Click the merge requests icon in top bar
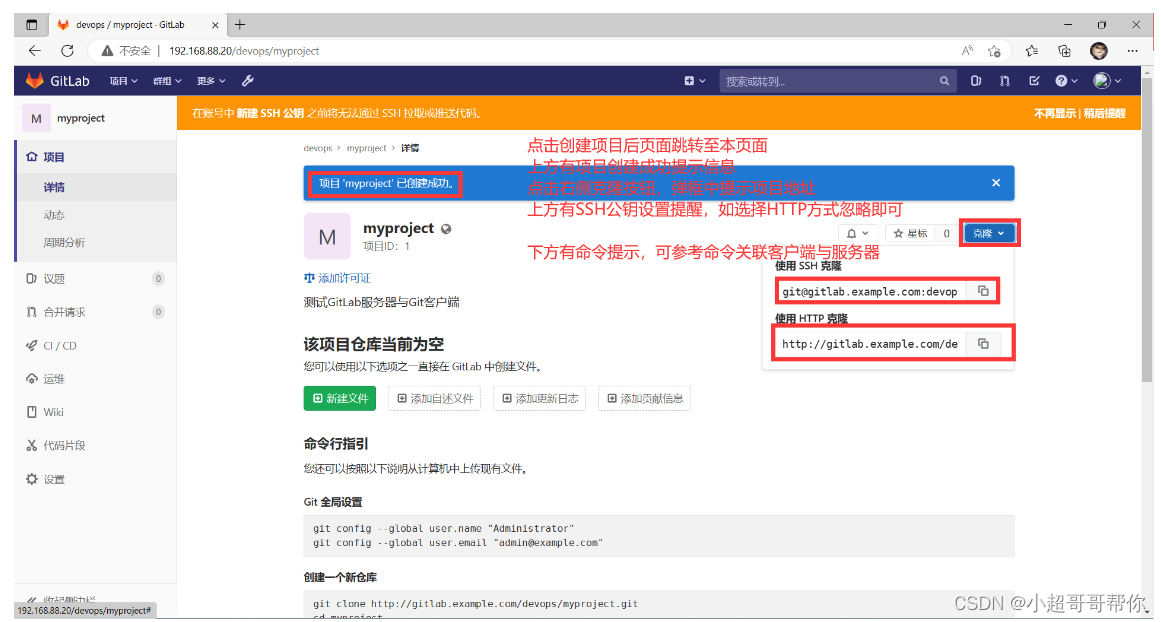 click(x=1005, y=80)
